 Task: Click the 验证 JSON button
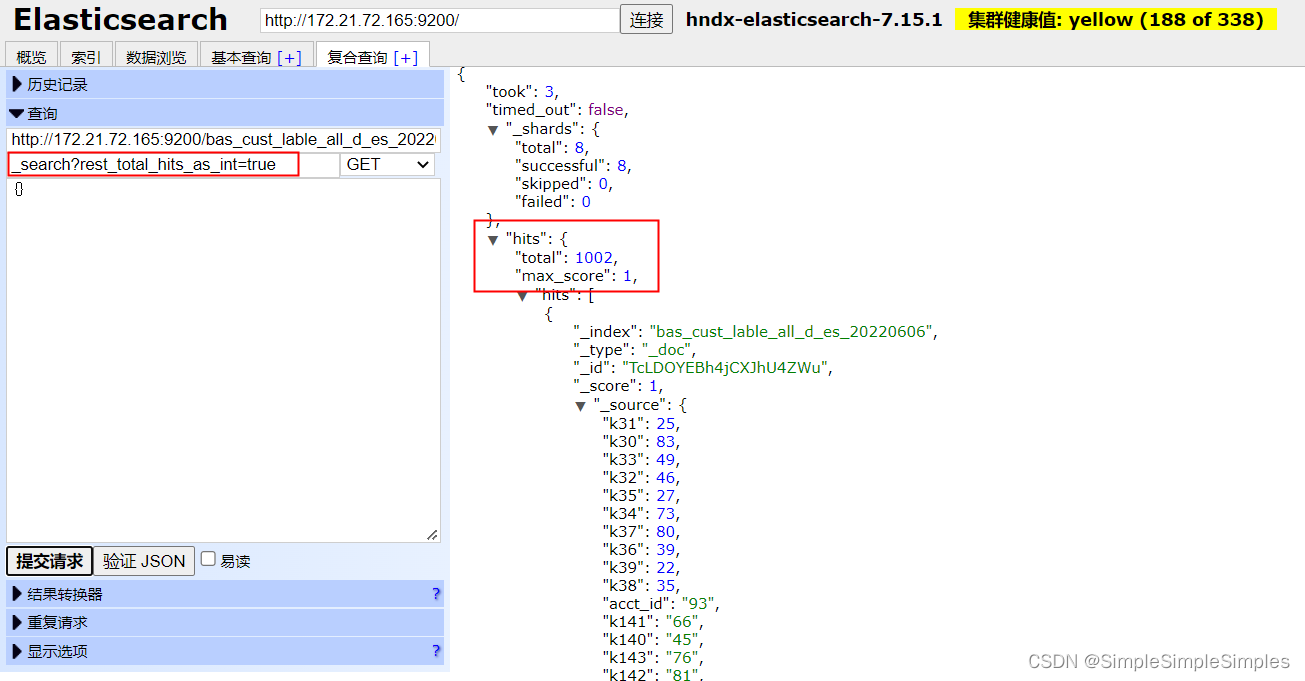point(143,560)
